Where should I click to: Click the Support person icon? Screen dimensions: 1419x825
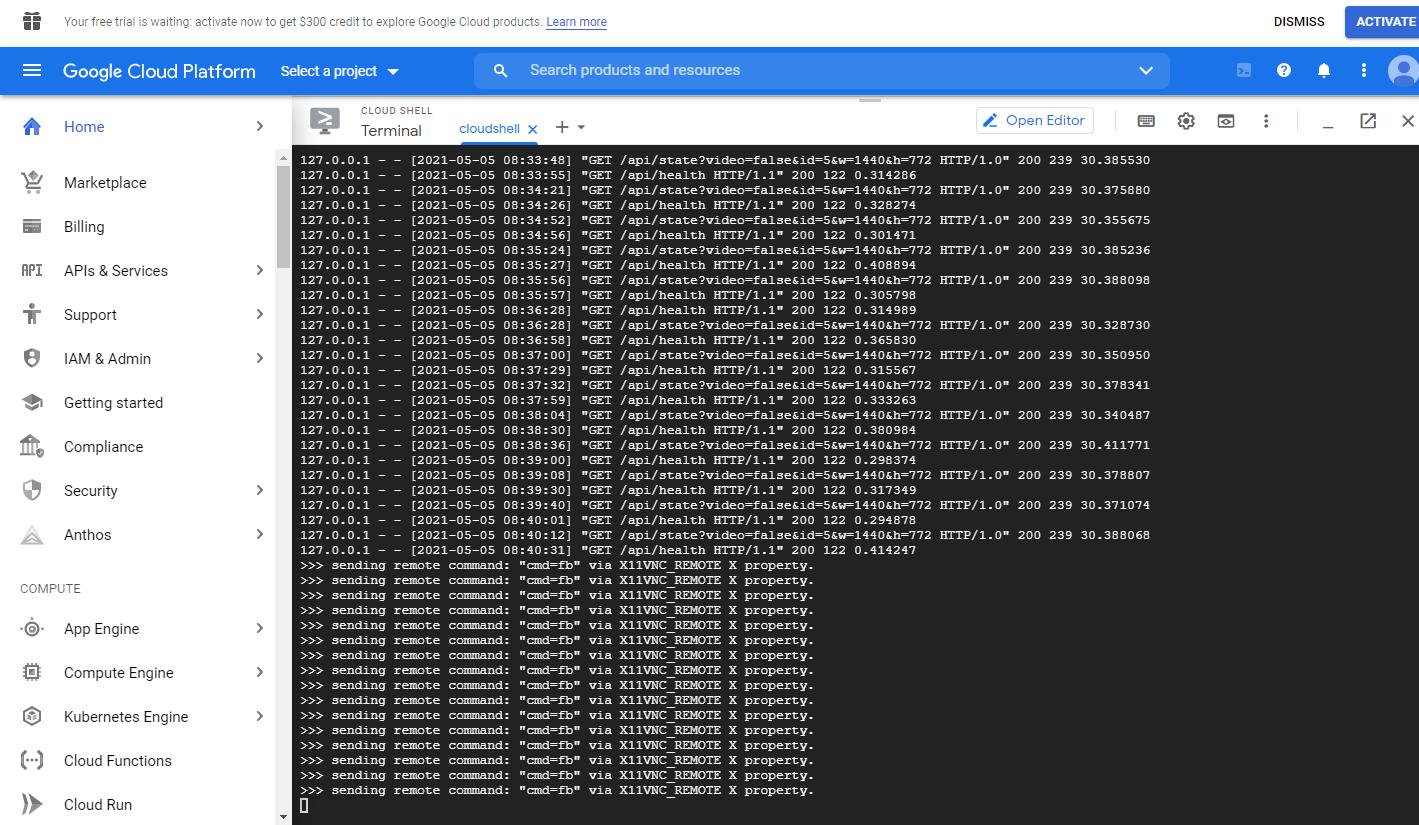[x=32, y=315]
